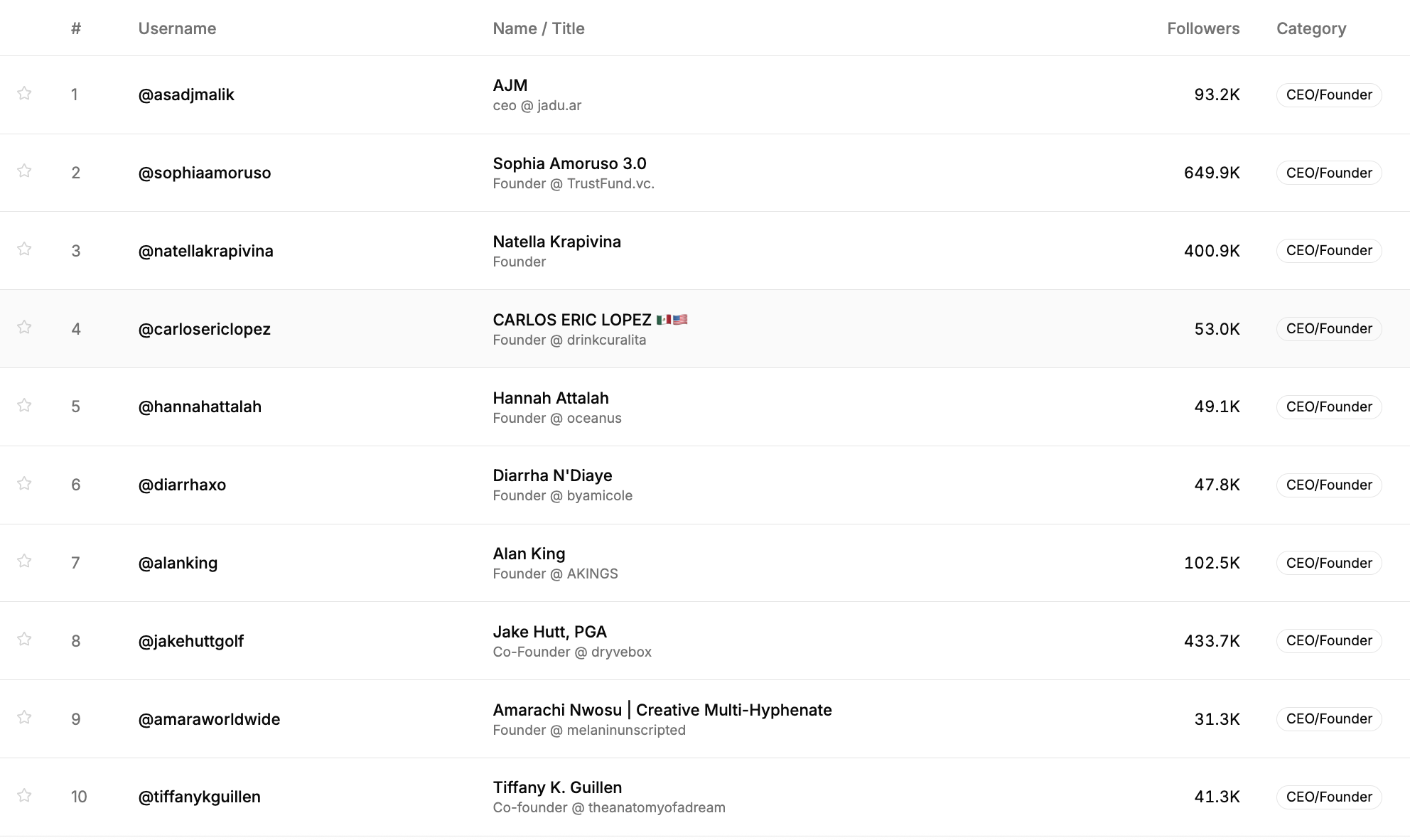The image size is (1410, 840).
Task: Open the @alanking profile link
Action: [x=178, y=563]
